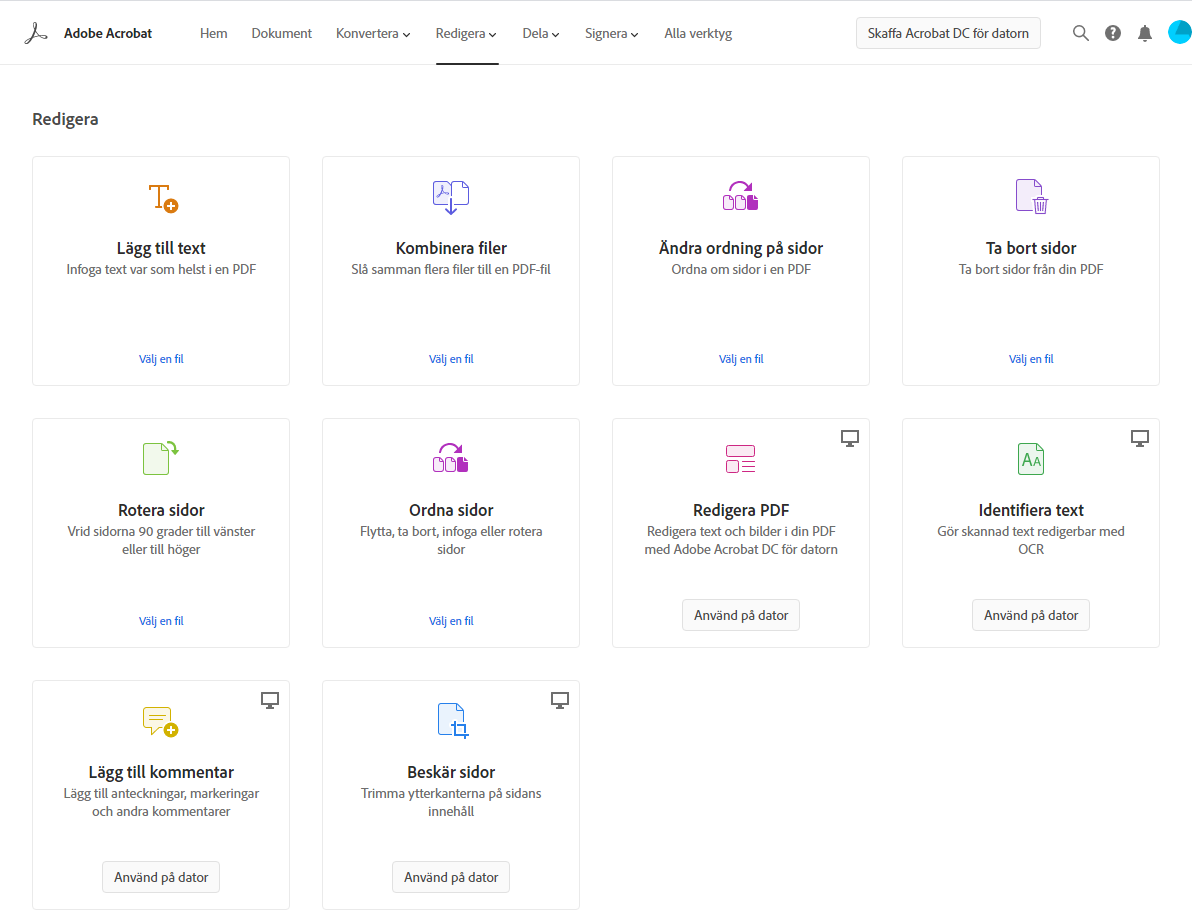This screenshot has width=1192, height=916.
Task: Click Använd på dator for Lägg till kommentar
Action: coord(161,877)
